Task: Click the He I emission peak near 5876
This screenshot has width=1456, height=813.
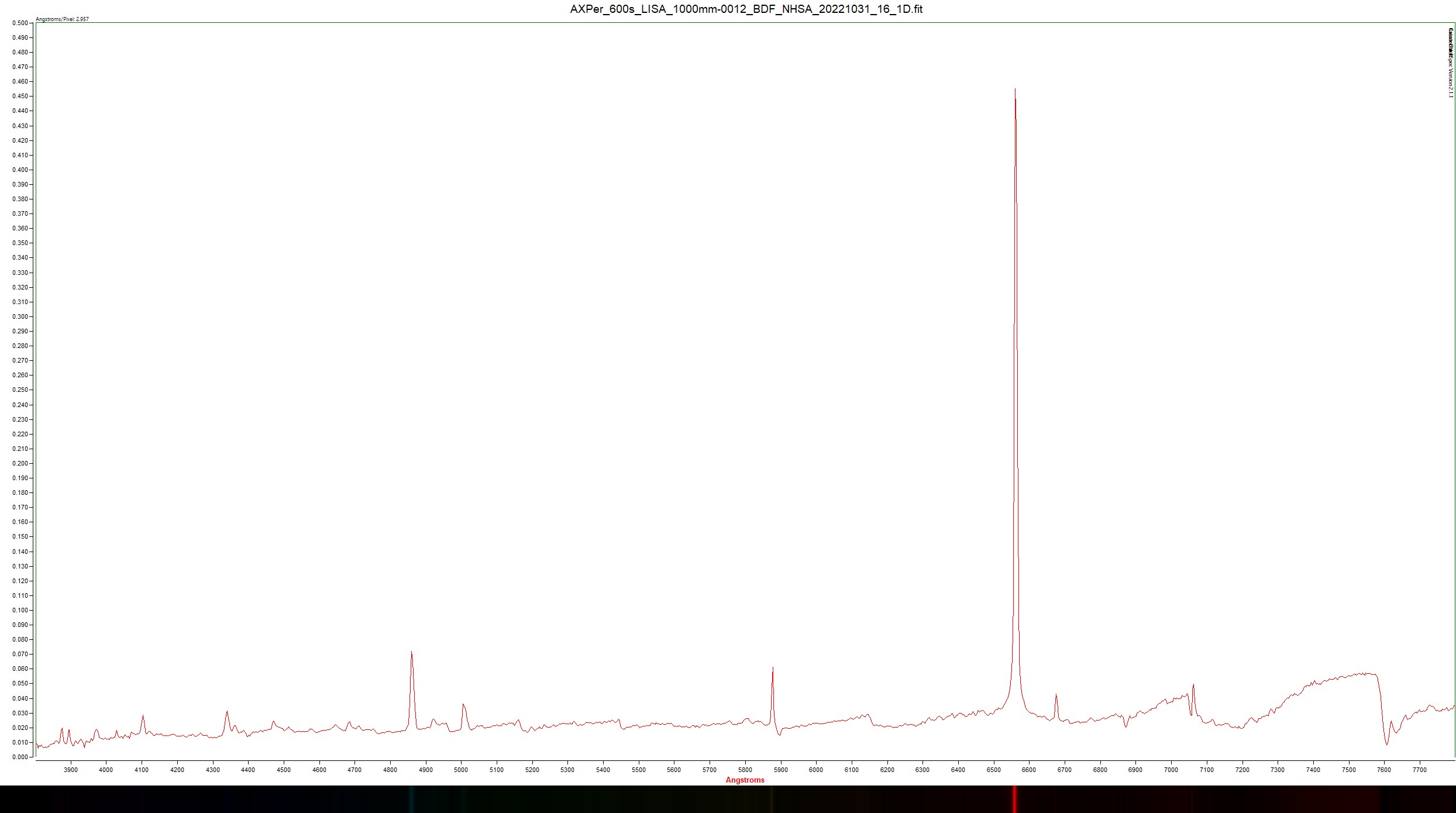Action: (773, 669)
